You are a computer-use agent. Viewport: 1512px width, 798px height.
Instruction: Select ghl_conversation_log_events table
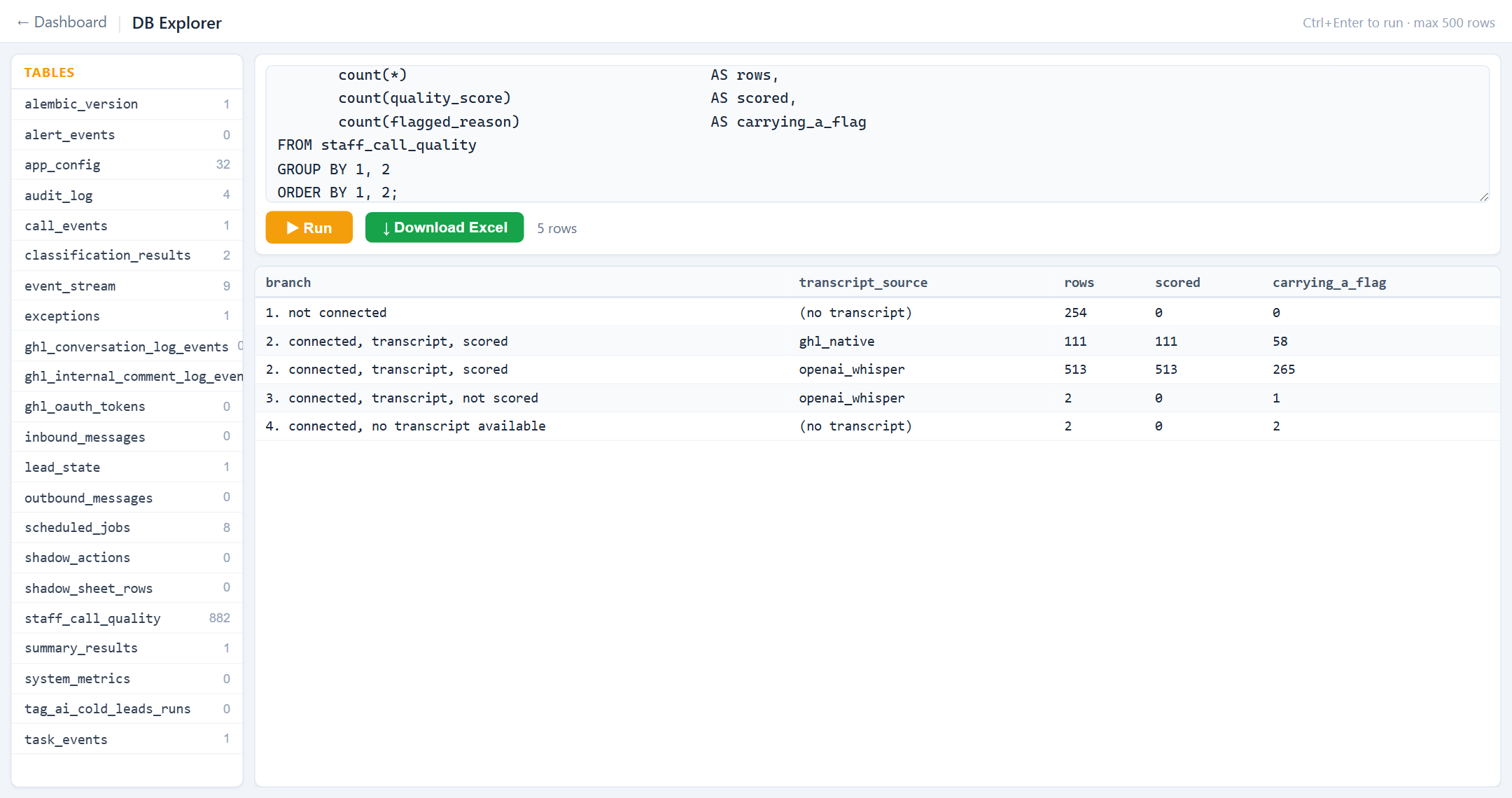pyautogui.click(x=127, y=346)
